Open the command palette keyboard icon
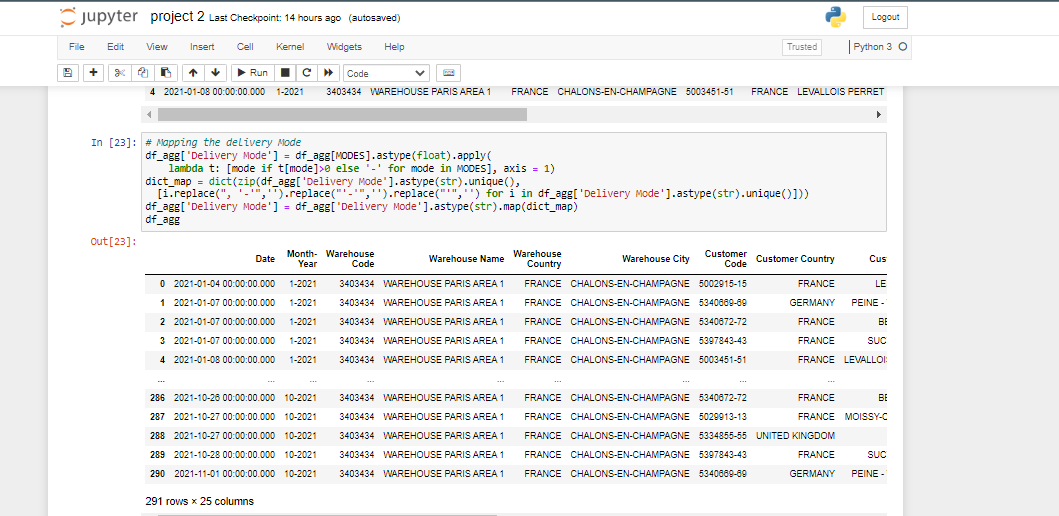 (x=448, y=73)
